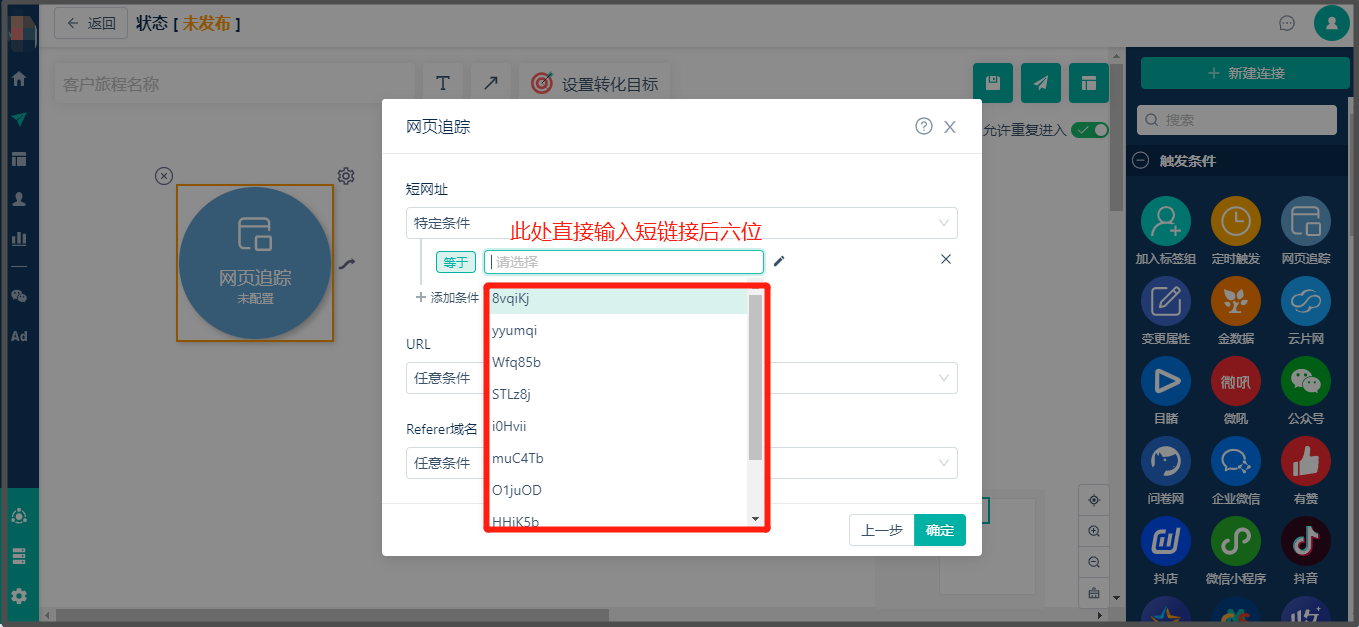Click the 搜索 search box
1359x627 pixels.
[x=1237, y=119]
